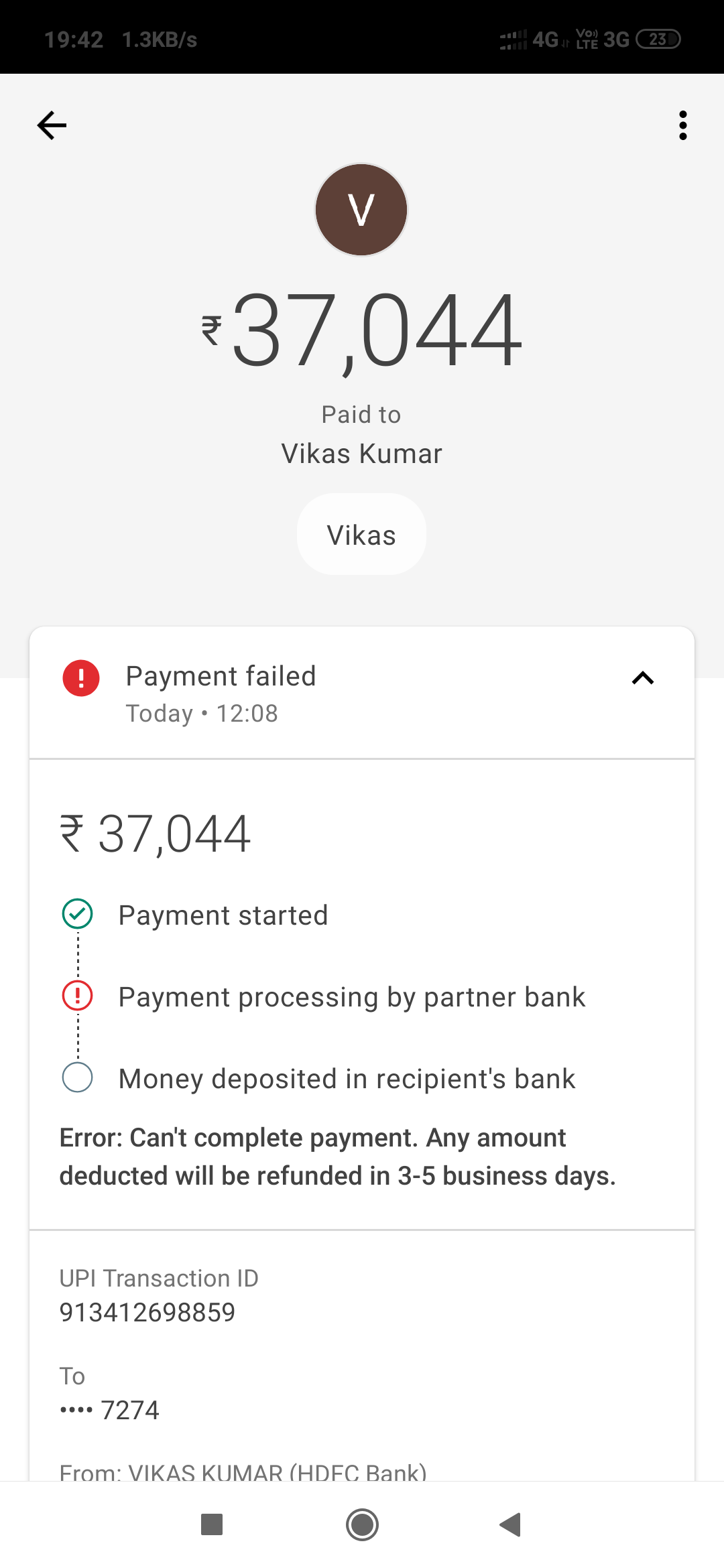Tap the back arrow icon

click(52, 125)
